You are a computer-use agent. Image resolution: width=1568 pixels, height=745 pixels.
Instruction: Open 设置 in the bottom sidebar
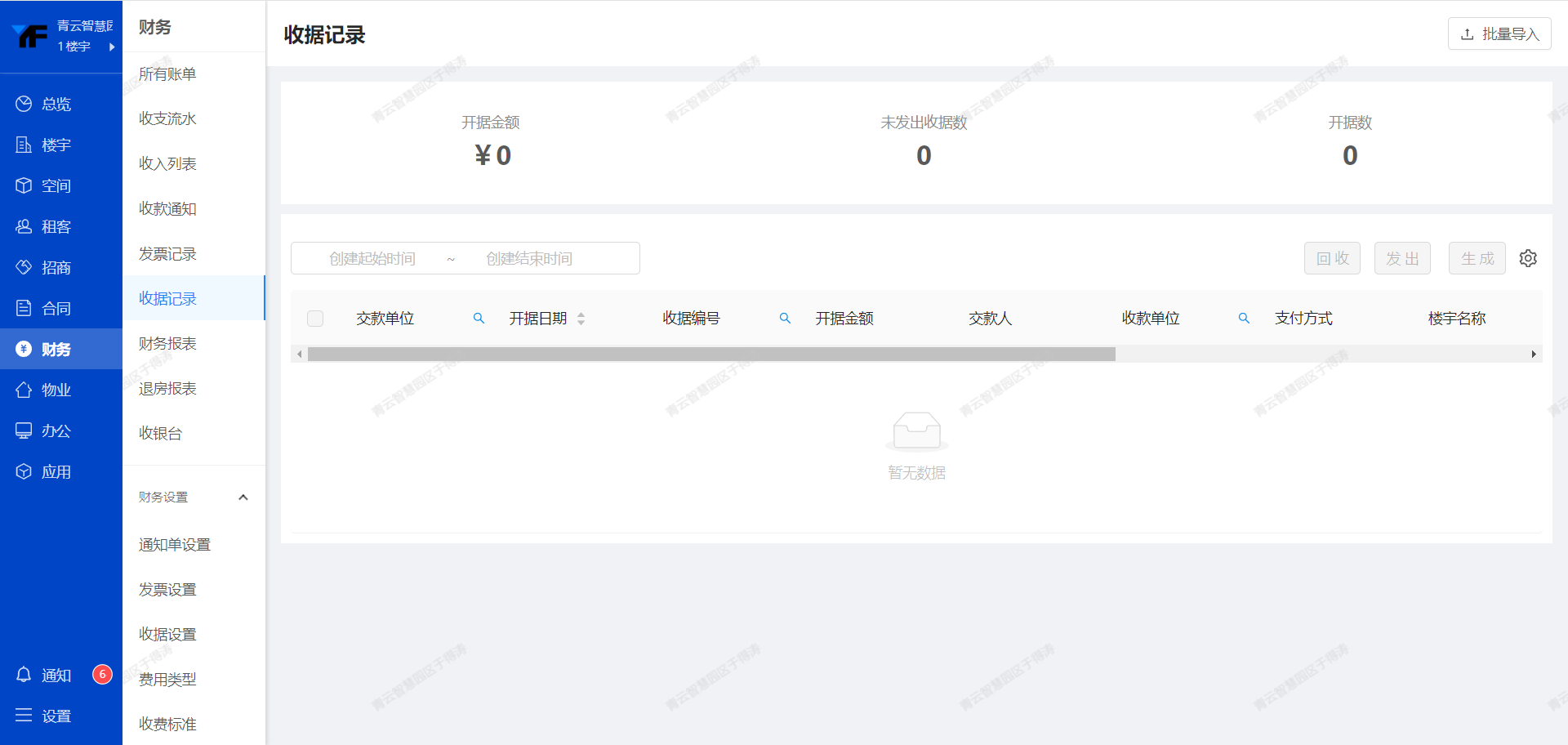tap(56, 716)
